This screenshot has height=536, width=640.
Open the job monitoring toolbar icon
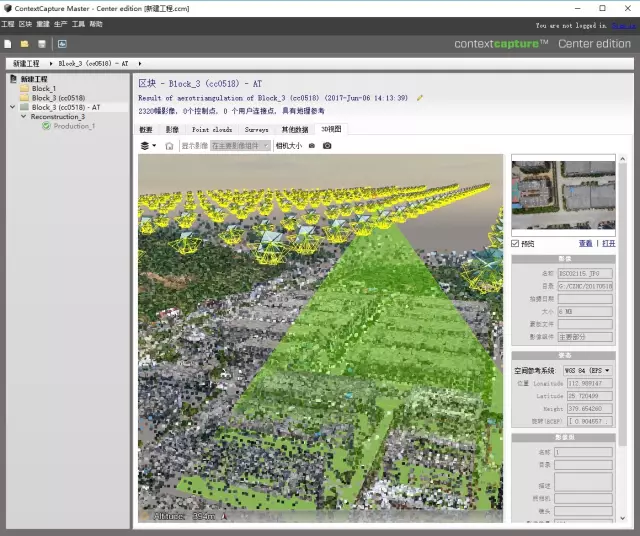click(x=62, y=44)
